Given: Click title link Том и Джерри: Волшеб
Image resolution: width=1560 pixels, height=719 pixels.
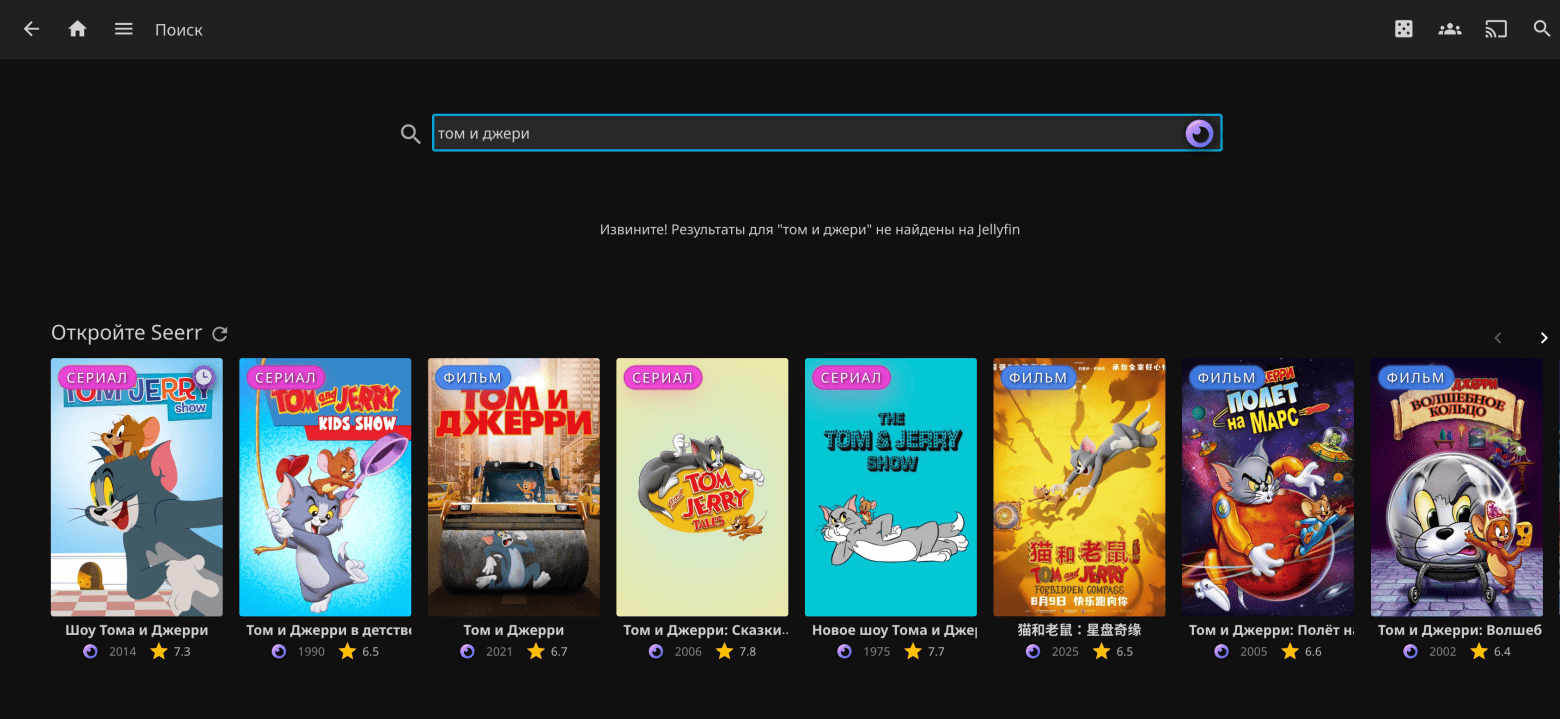Looking at the screenshot, I should [1460, 630].
